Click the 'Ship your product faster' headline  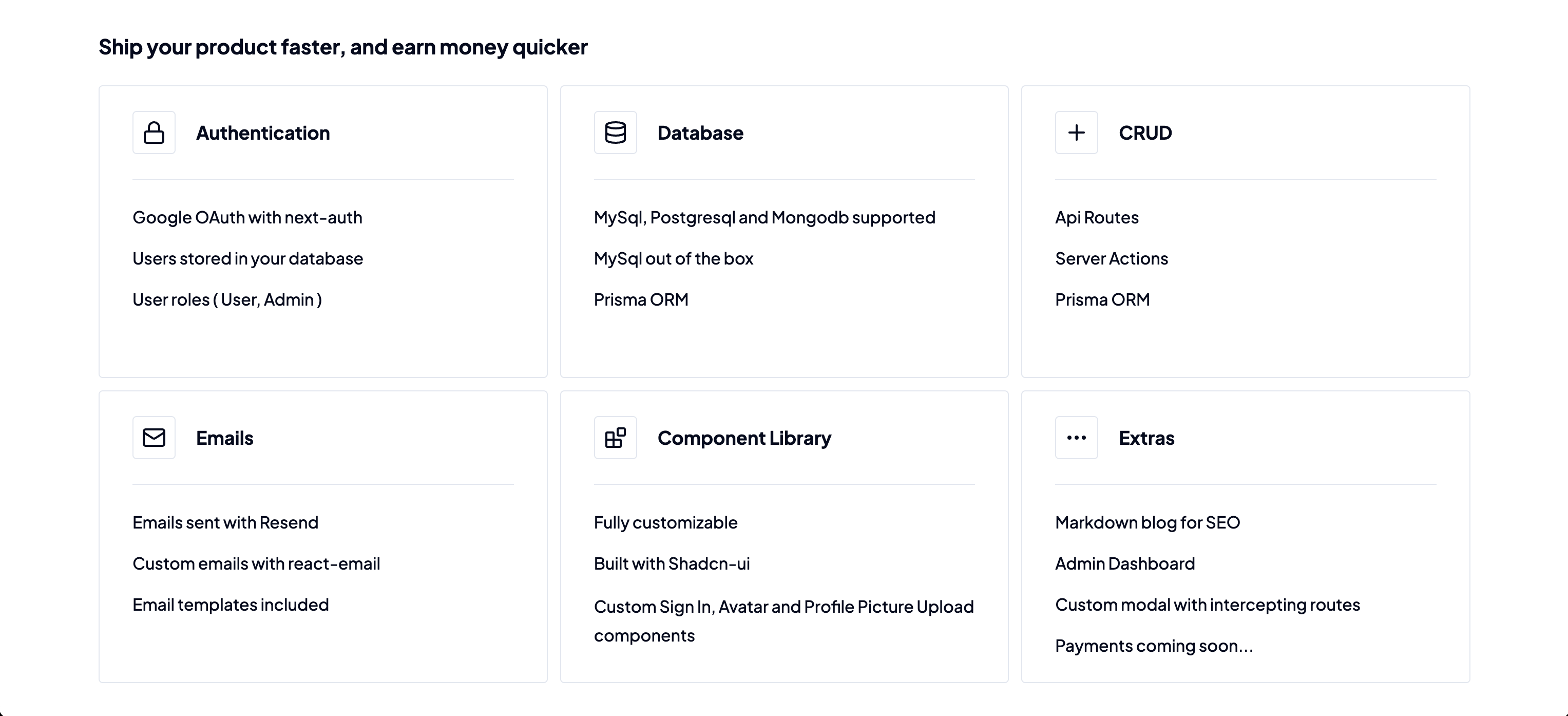point(342,47)
